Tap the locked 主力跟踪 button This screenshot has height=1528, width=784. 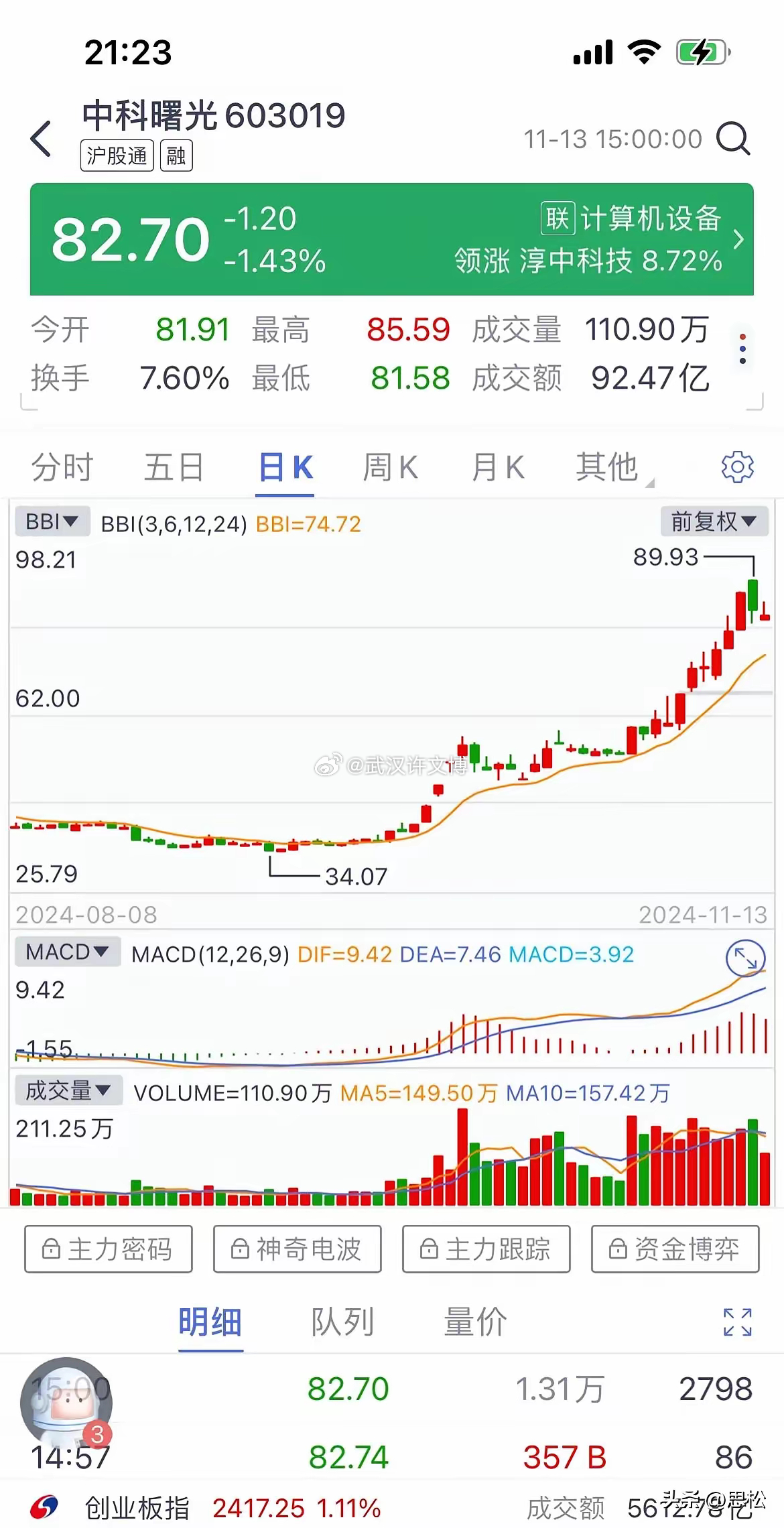(x=486, y=1249)
